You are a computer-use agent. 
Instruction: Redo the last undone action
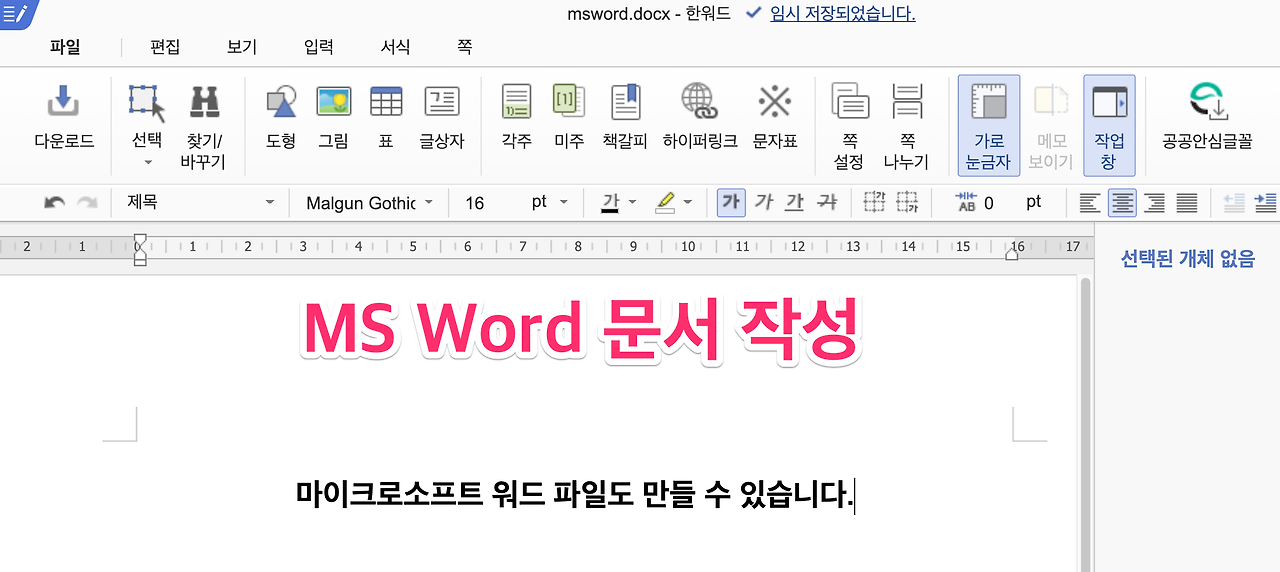pos(87,203)
